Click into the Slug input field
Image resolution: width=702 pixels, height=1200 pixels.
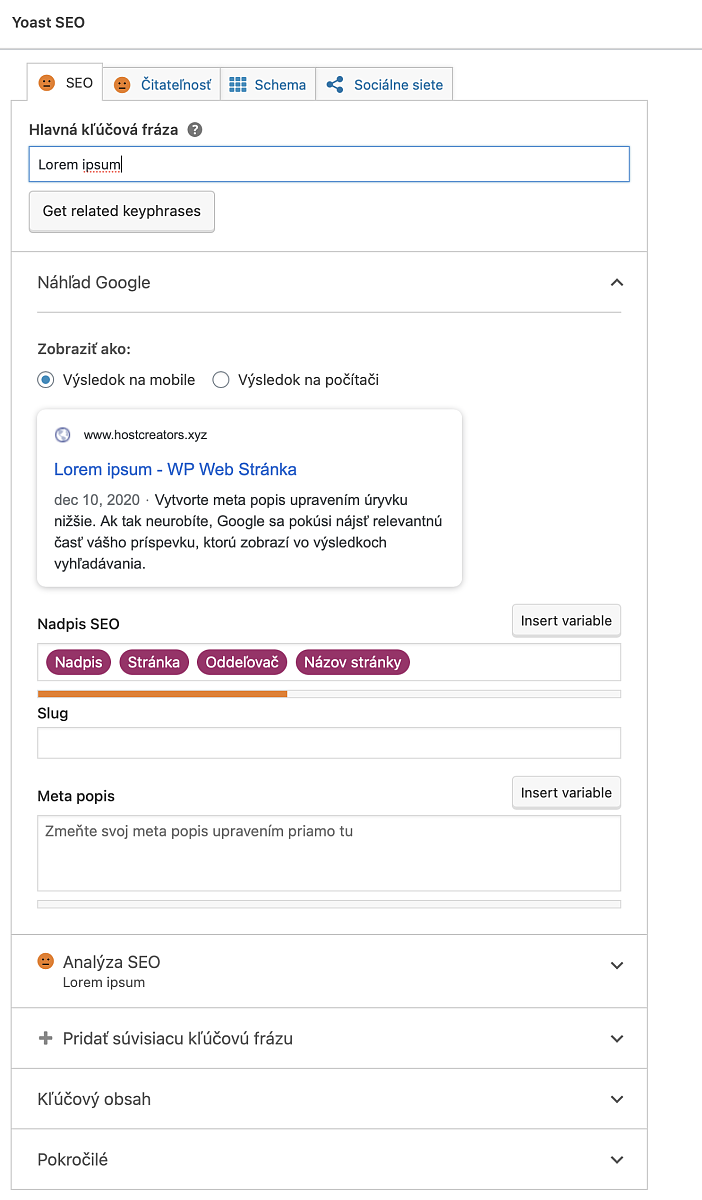(x=329, y=743)
